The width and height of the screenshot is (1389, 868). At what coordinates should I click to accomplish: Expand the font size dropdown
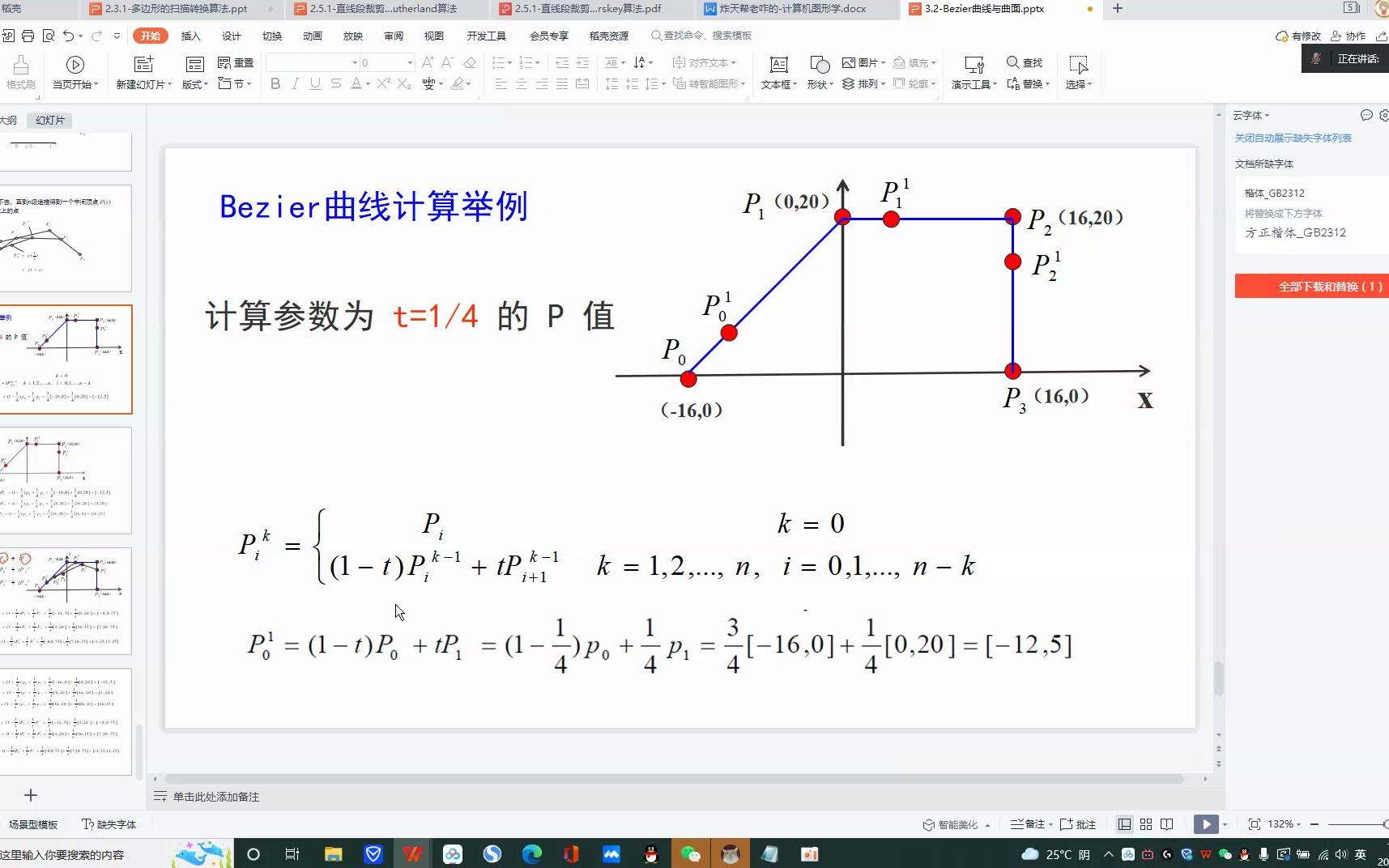pyautogui.click(x=410, y=62)
